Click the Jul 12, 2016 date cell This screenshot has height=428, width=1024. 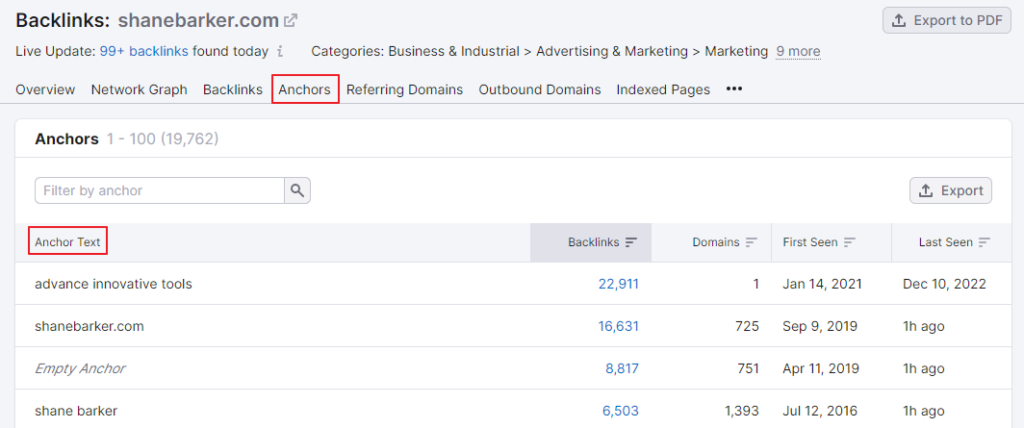pos(820,411)
